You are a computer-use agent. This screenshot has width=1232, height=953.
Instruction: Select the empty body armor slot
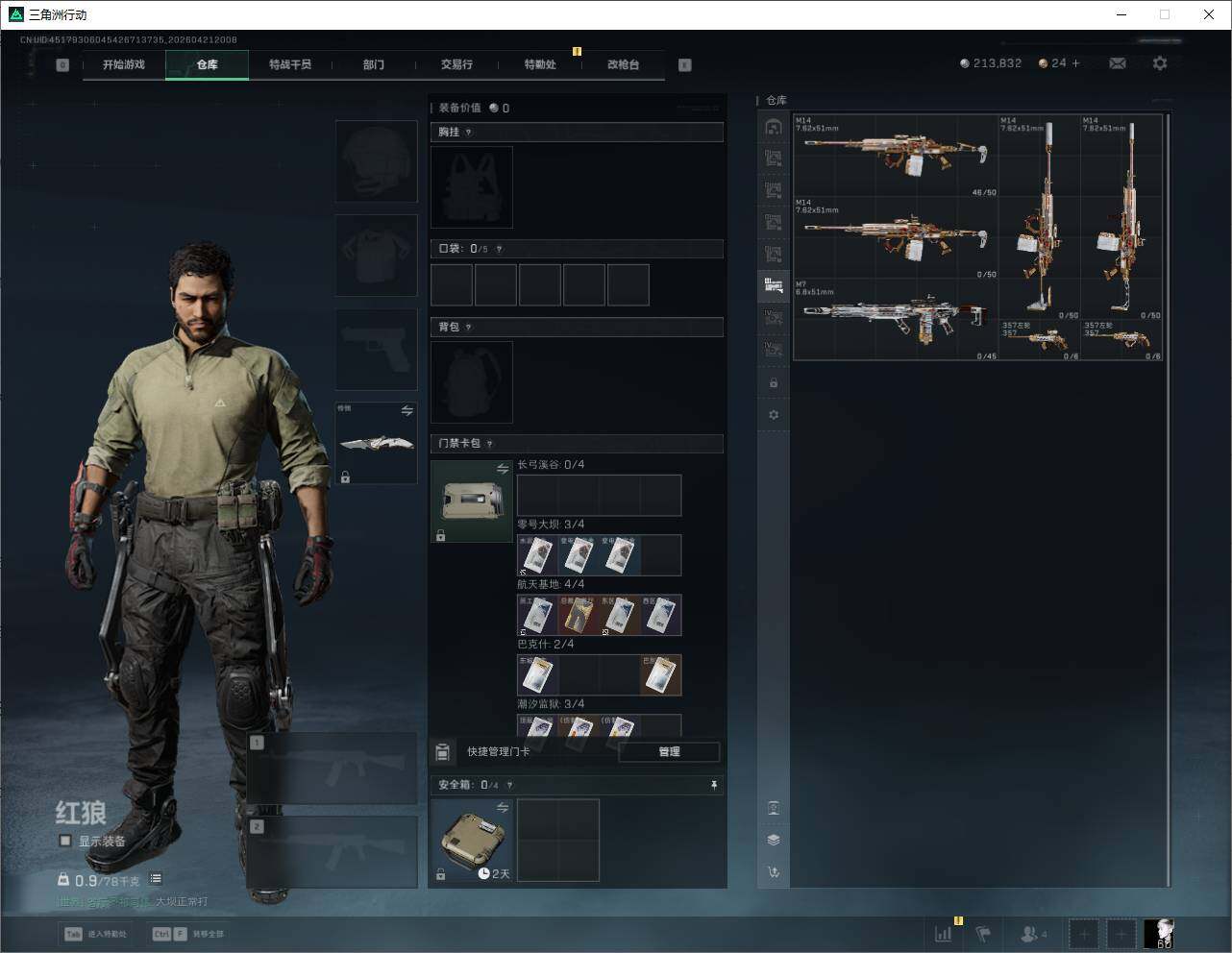(377, 256)
